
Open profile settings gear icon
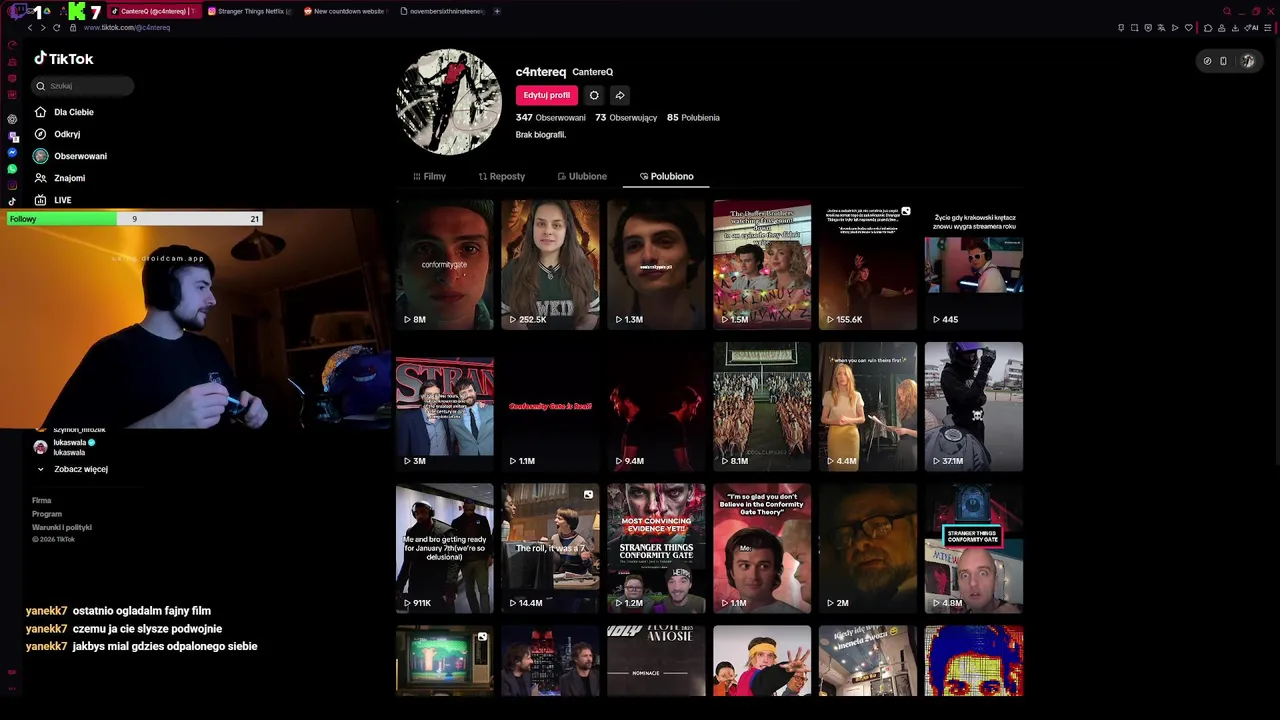(594, 95)
